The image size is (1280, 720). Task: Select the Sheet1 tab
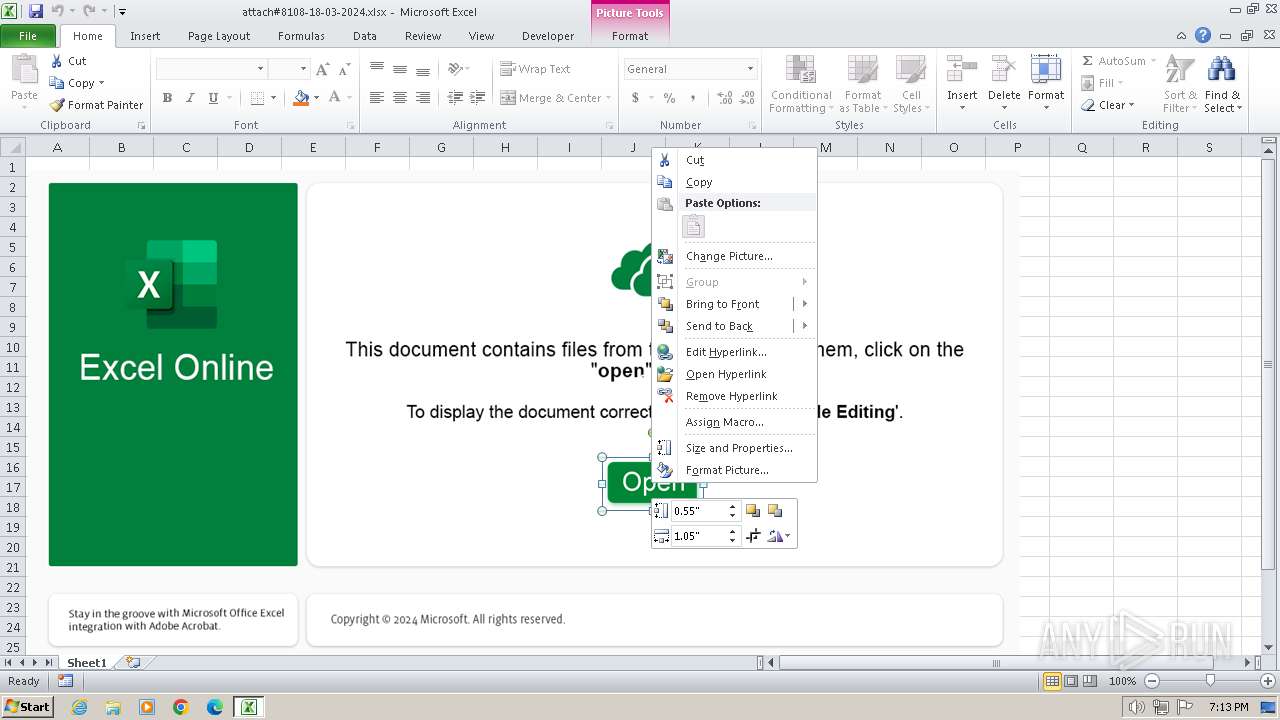(86, 663)
